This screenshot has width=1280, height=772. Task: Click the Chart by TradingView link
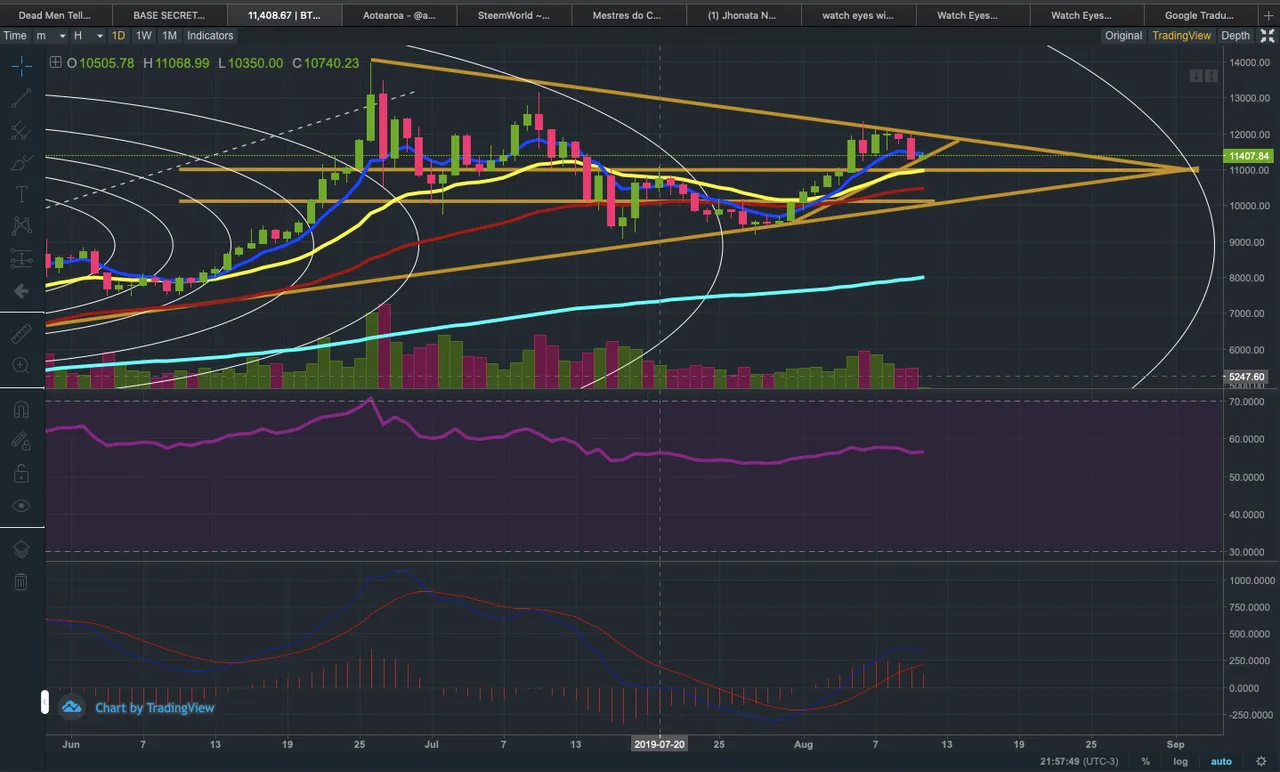coord(155,708)
